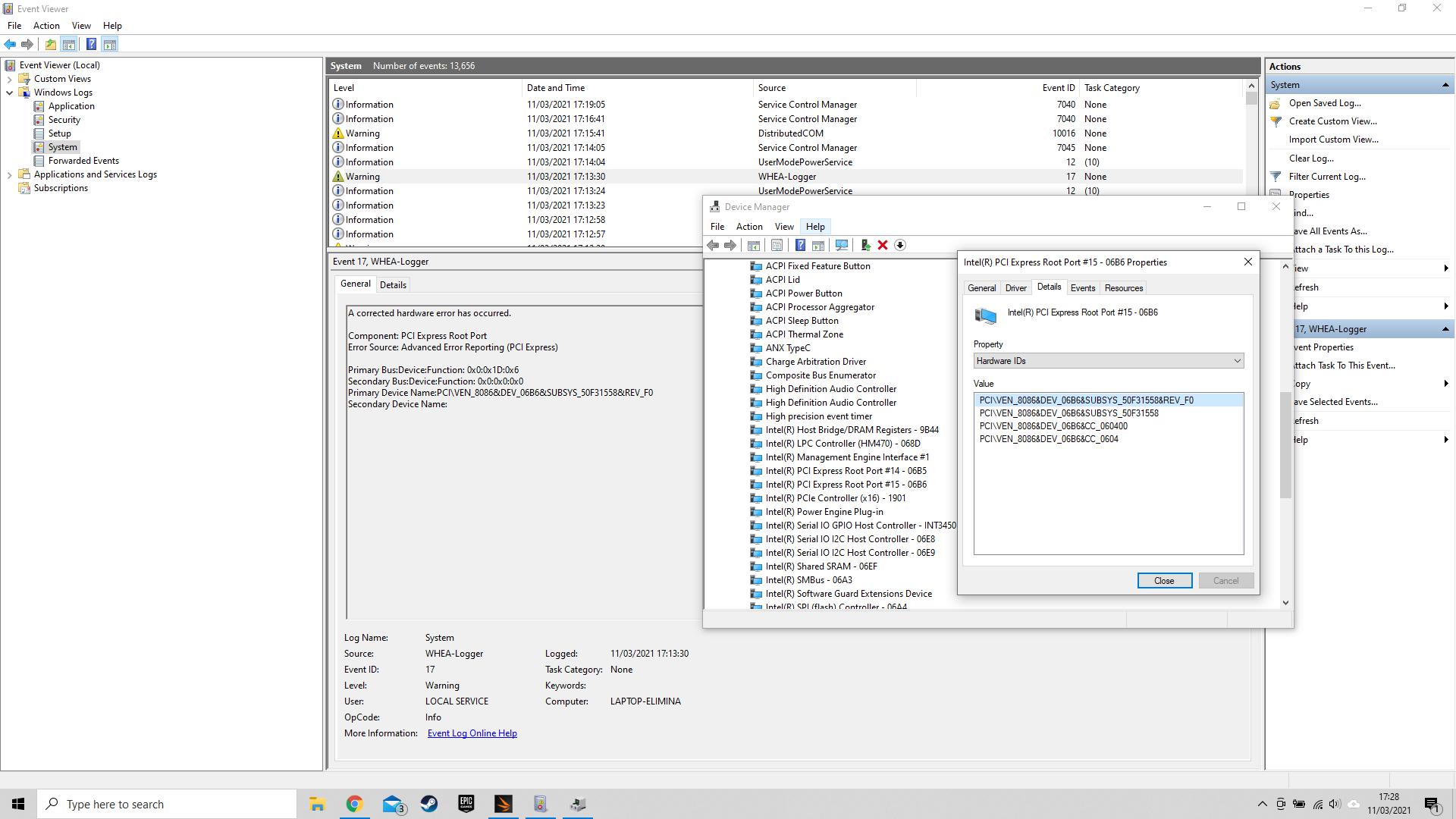Collapse the Event 17 WHEA-Logger actions section
Image resolution: width=1456 pixels, height=819 pixels.
tap(1445, 329)
